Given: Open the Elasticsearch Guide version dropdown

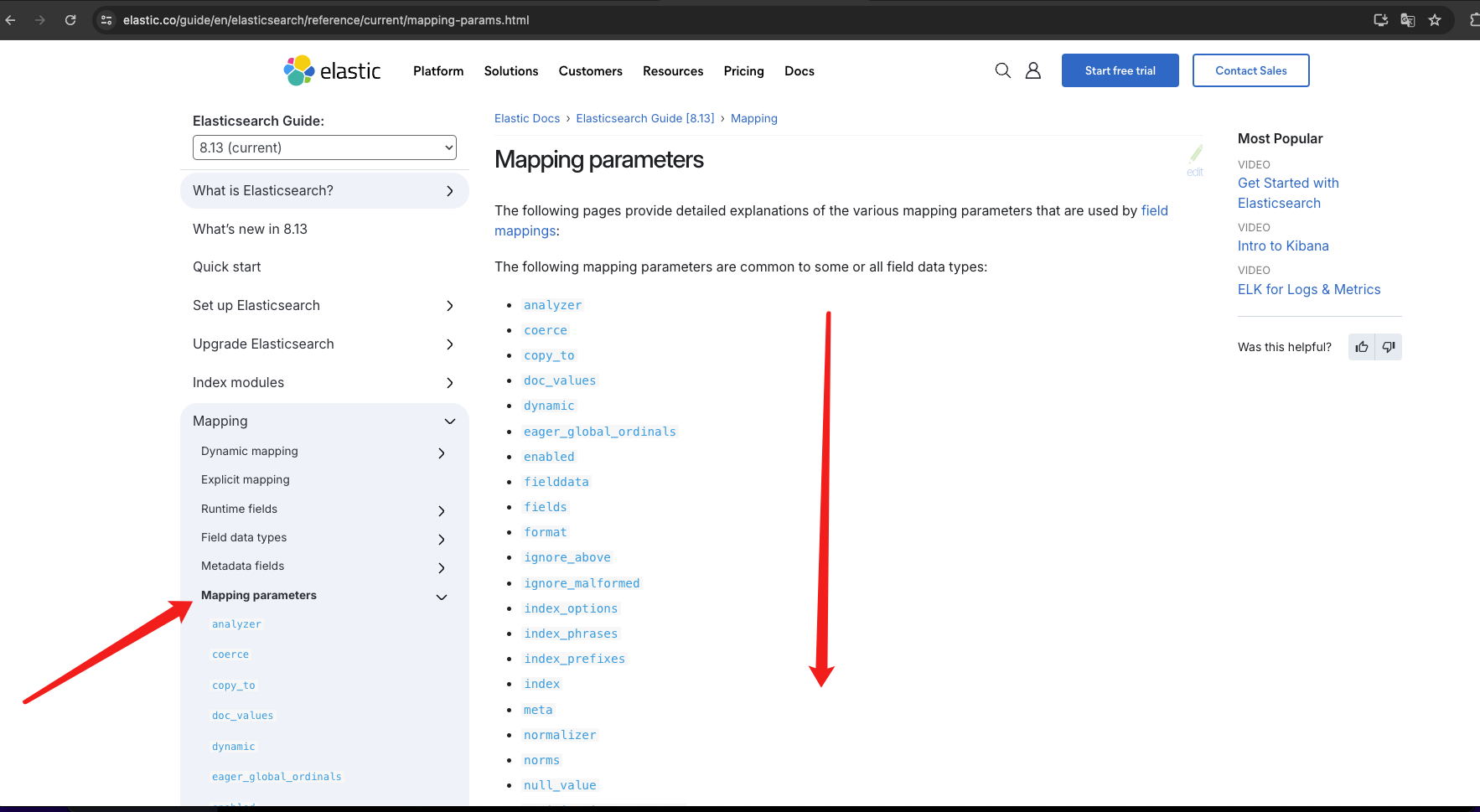Looking at the screenshot, I should point(324,147).
